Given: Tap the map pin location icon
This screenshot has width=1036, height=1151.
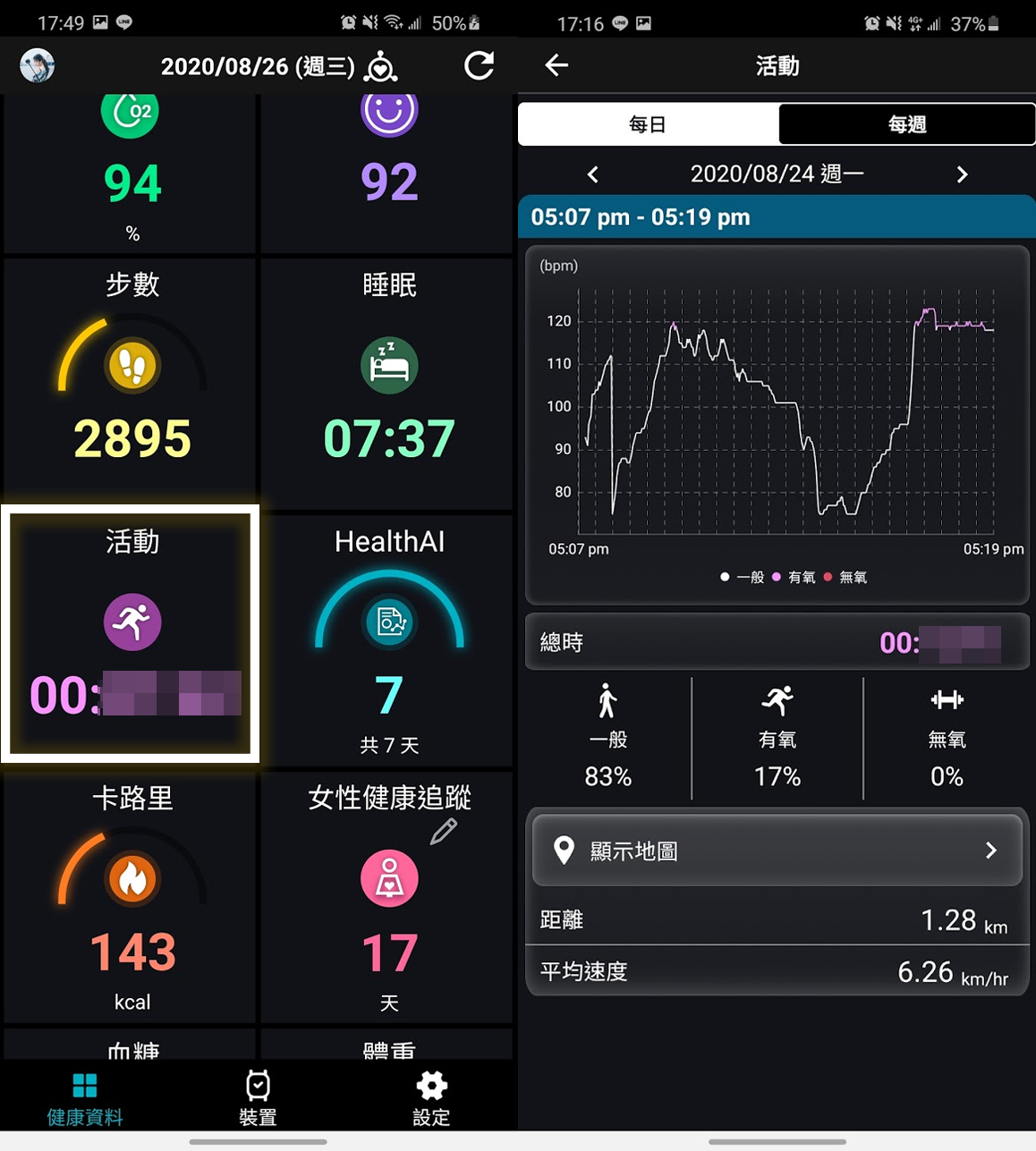Looking at the screenshot, I should click(564, 851).
